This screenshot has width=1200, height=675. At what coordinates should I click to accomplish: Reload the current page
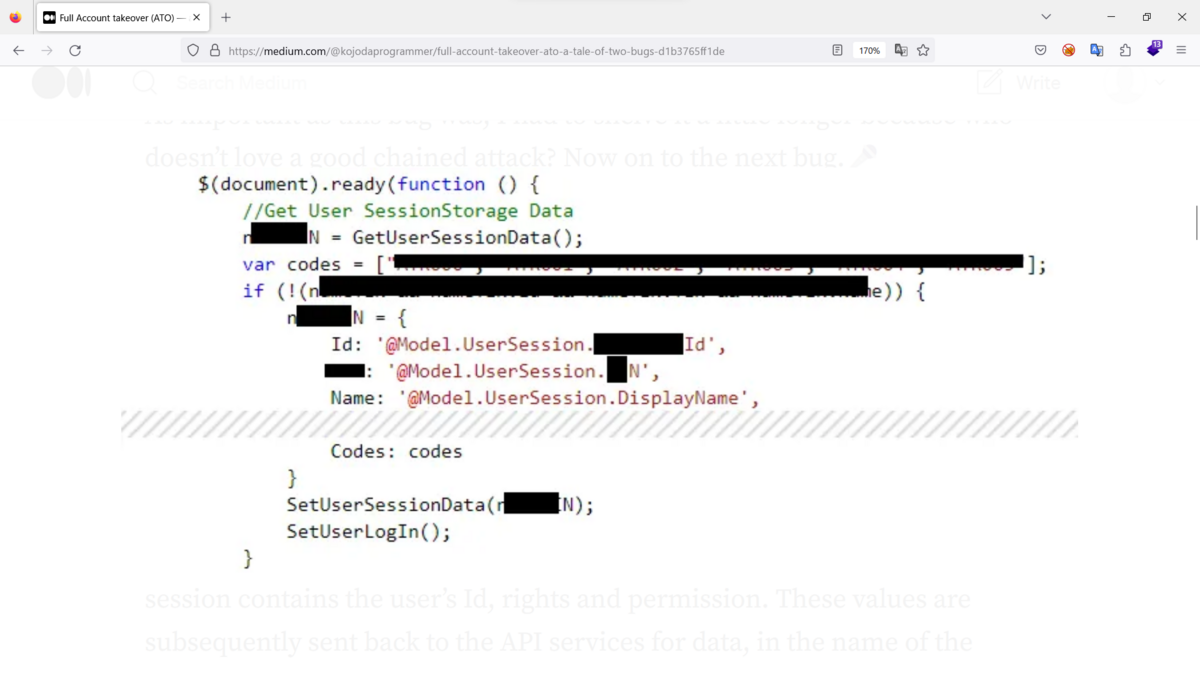click(x=75, y=50)
